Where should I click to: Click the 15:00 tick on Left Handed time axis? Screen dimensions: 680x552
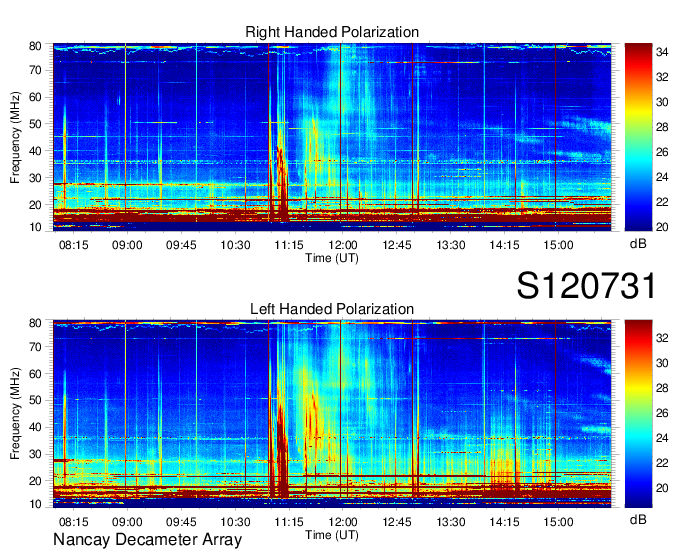(558, 522)
